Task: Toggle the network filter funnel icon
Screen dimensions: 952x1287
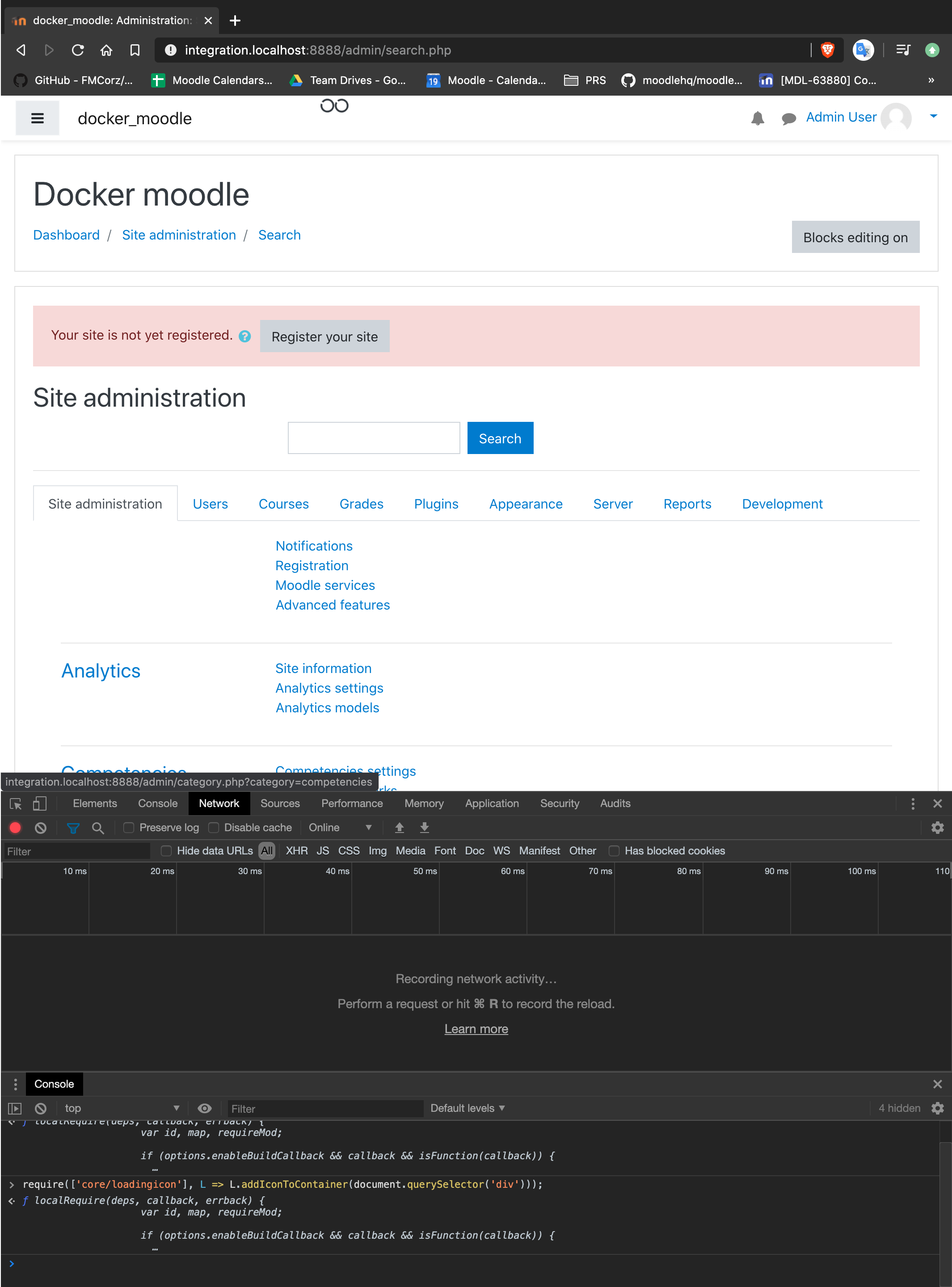Action: [73, 828]
